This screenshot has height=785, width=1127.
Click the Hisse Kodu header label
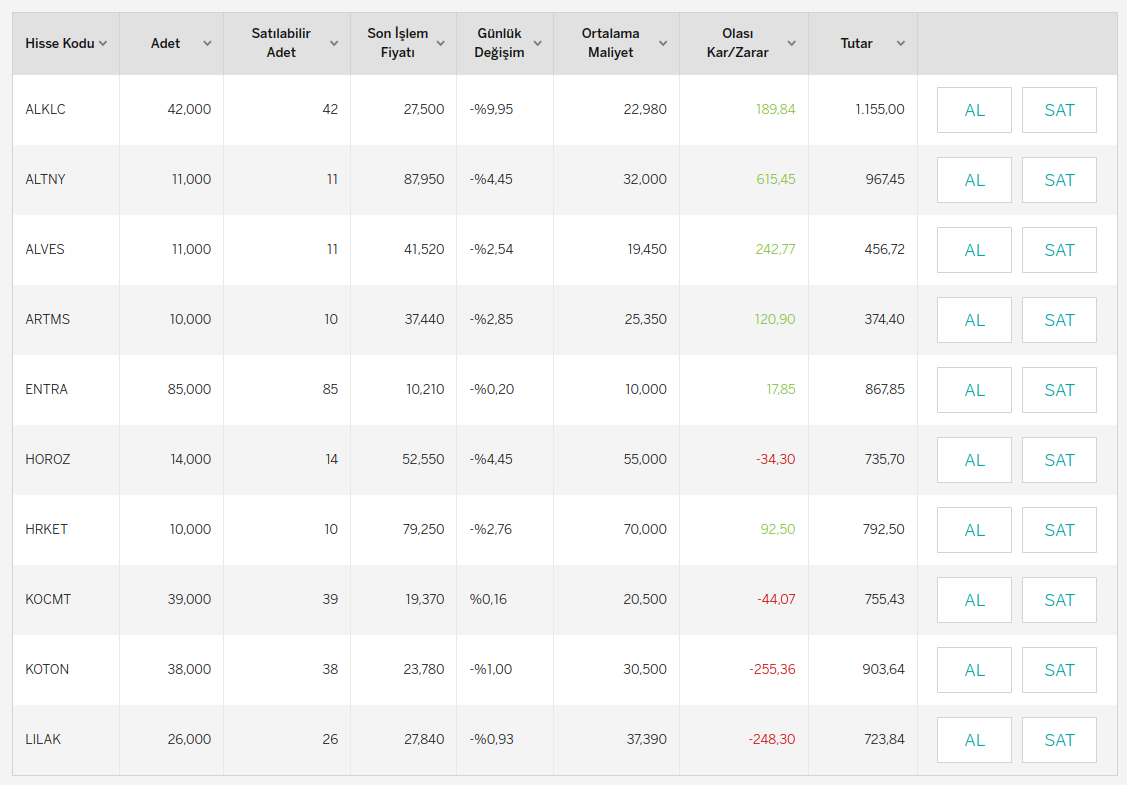(x=60, y=43)
